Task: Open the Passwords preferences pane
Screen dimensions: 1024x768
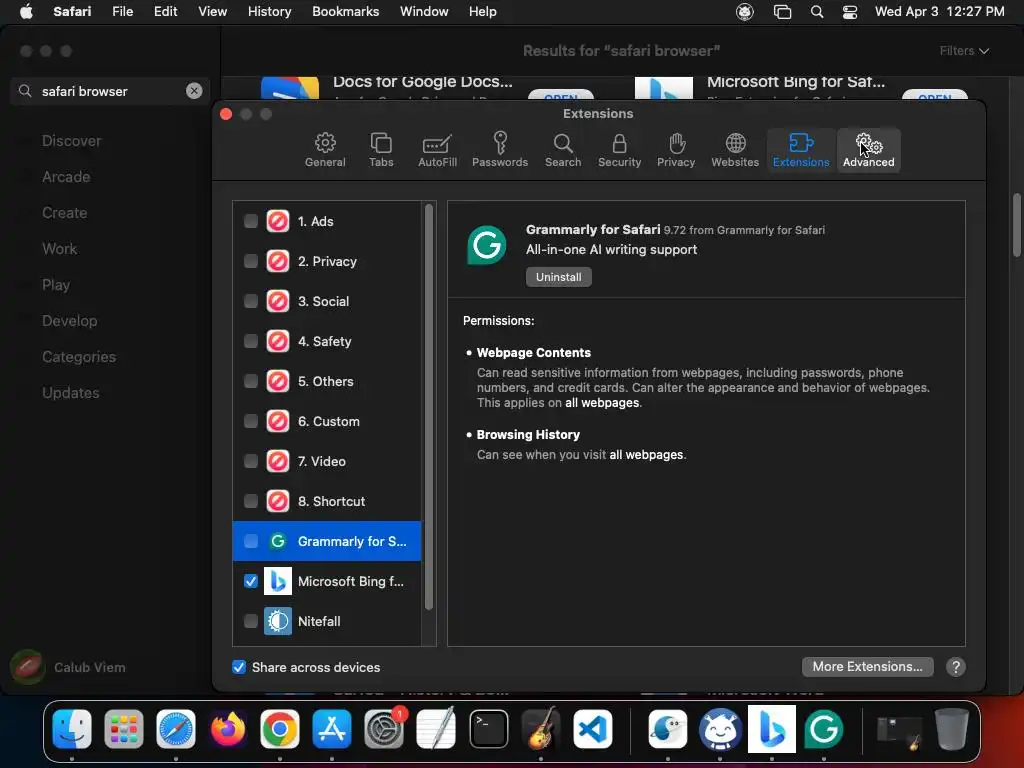Action: [500, 150]
